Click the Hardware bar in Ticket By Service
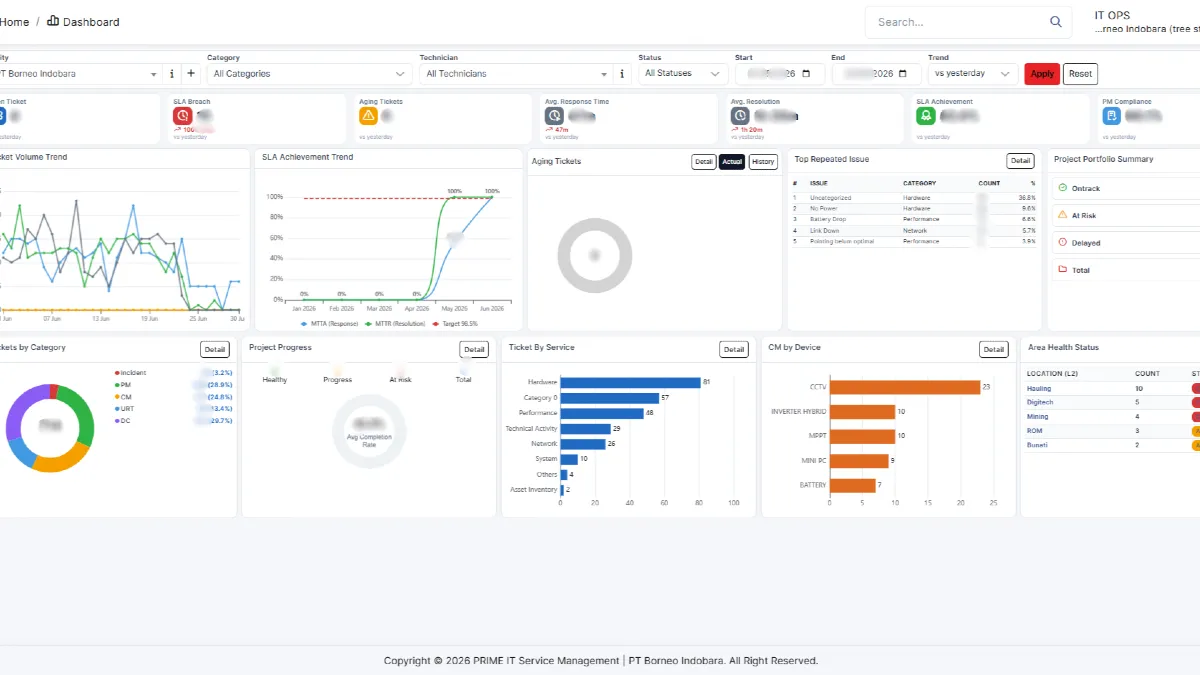1200x675 pixels. [x=631, y=382]
